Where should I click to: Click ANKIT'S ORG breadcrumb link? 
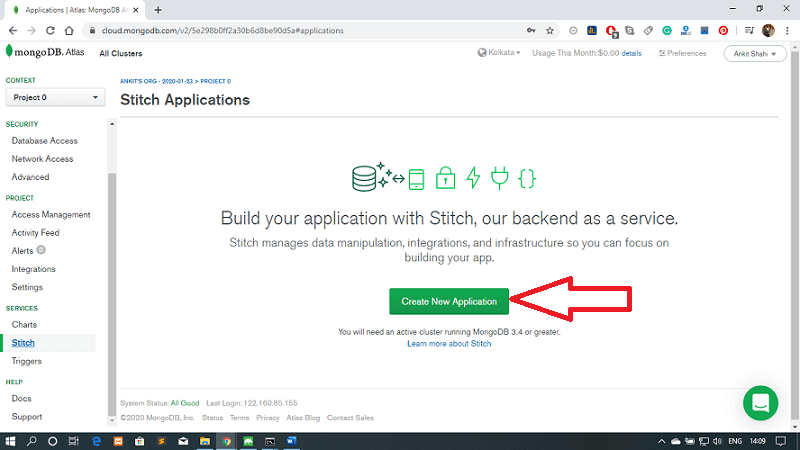click(156, 81)
